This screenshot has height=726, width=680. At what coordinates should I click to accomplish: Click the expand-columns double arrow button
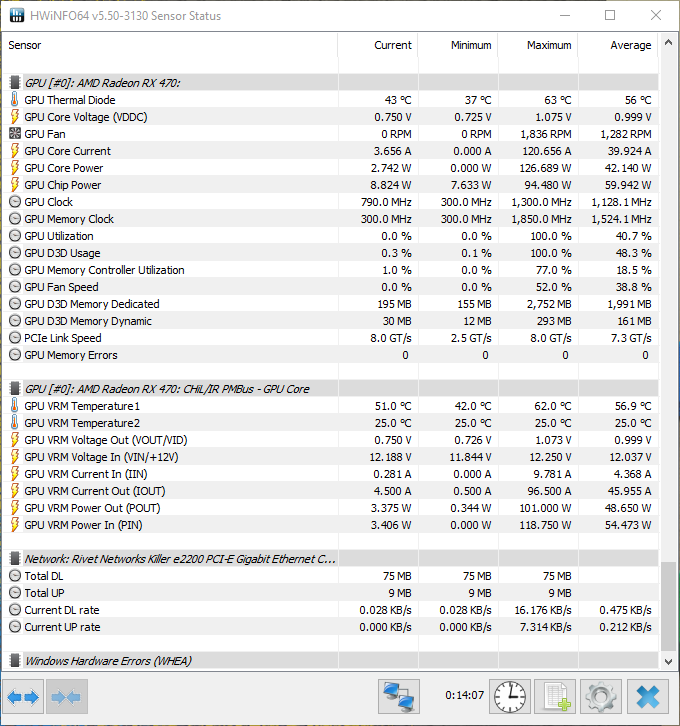coord(23,696)
